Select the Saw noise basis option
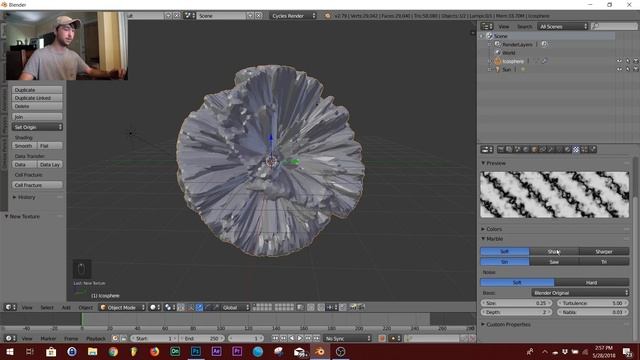Image resolution: width=640 pixels, height=360 pixels. pyautogui.click(x=554, y=262)
